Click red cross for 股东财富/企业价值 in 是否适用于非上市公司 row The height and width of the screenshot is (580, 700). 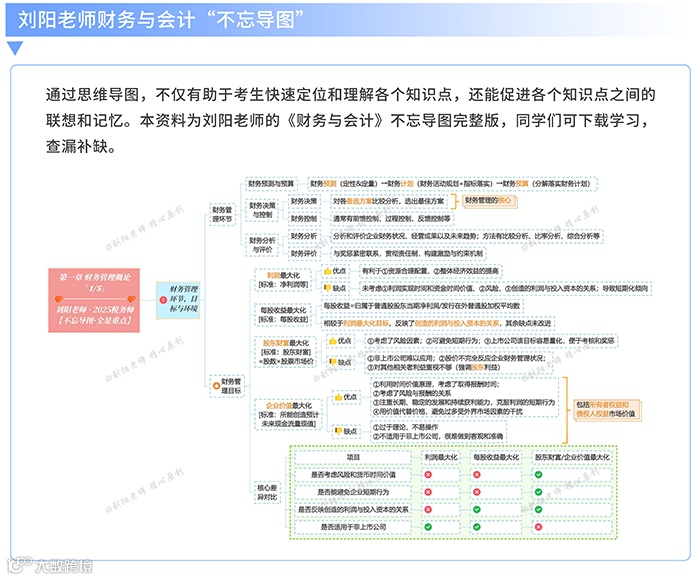(x=538, y=527)
